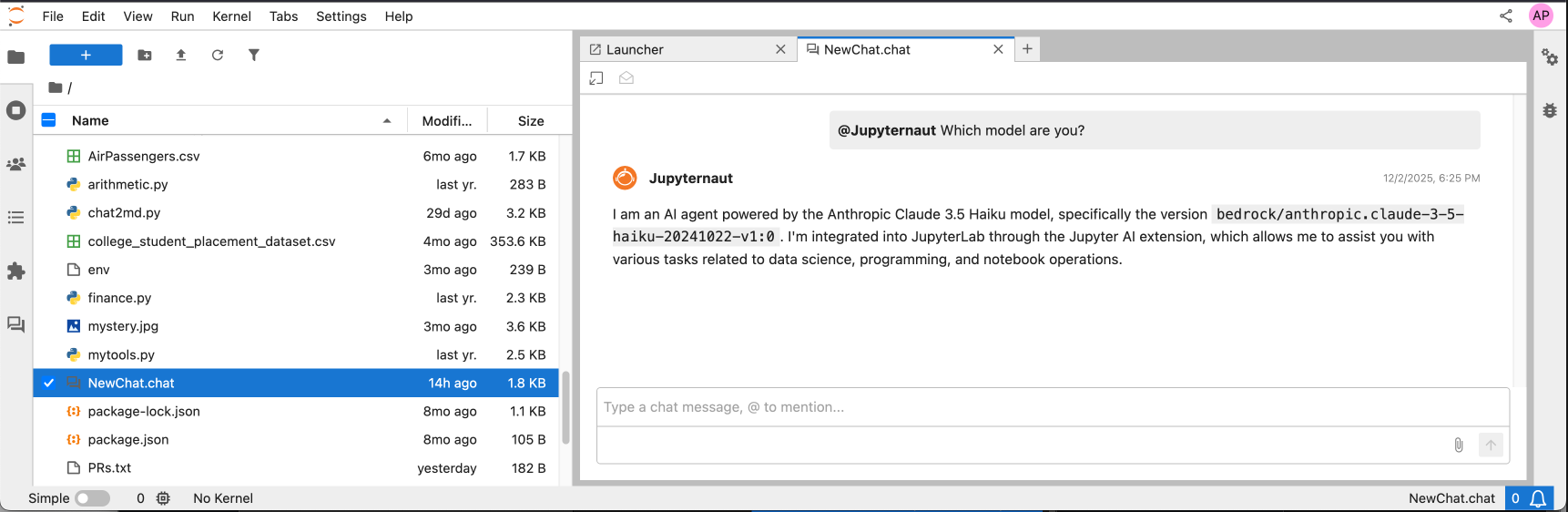Click NewChat.chat label in status bar

tap(1451, 498)
